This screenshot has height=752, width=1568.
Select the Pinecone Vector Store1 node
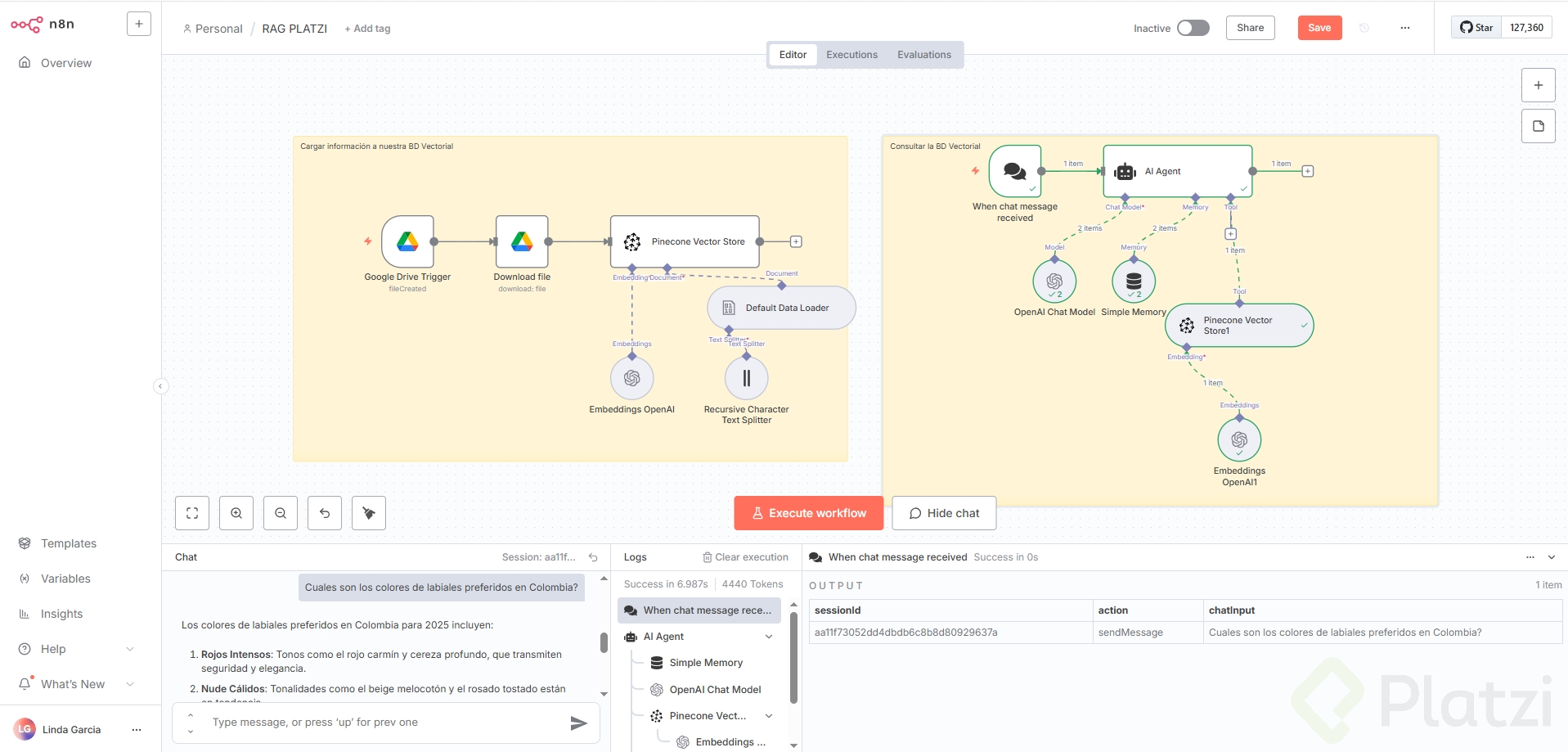tap(1239, 326)
